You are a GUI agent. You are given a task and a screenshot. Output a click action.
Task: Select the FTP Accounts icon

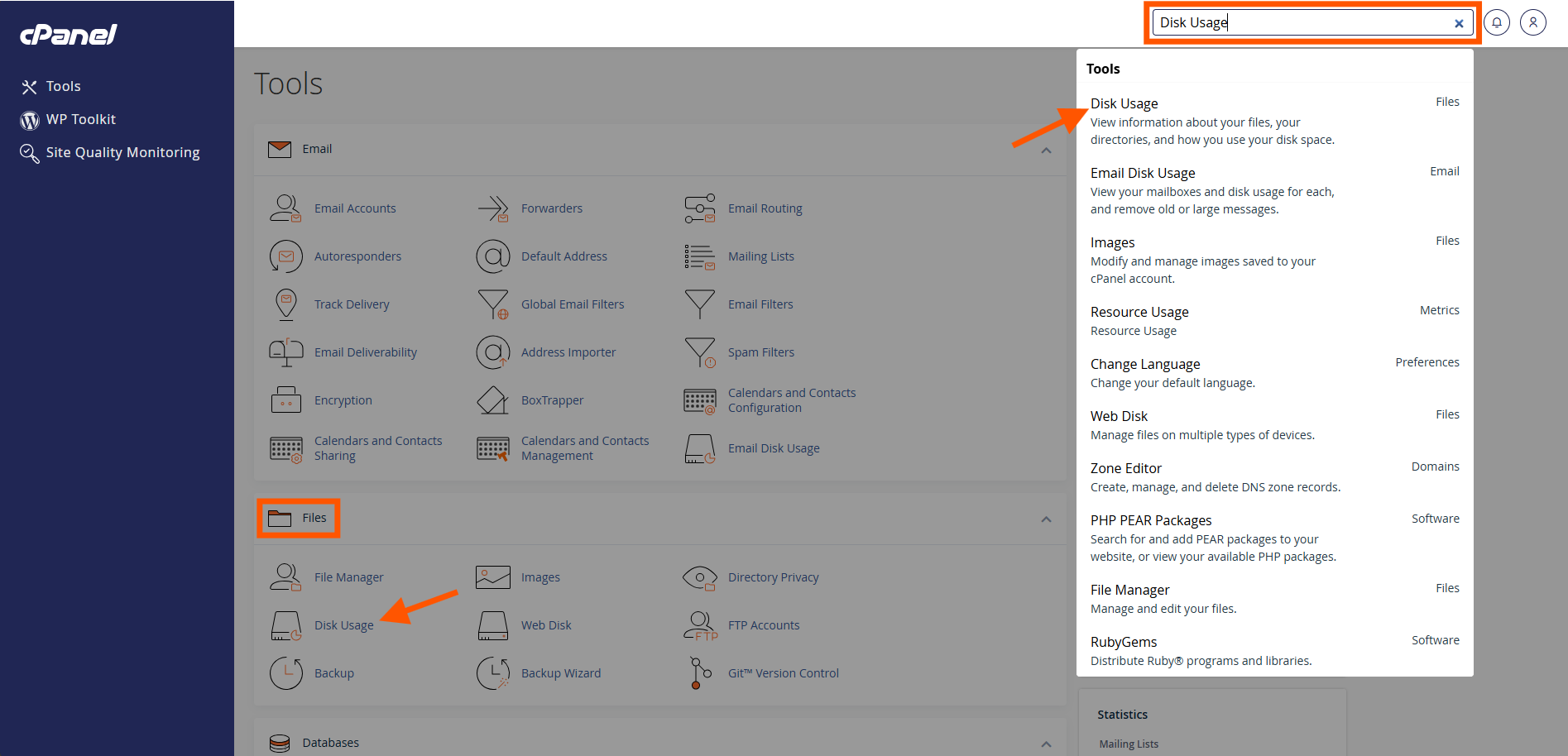[700, 625]
